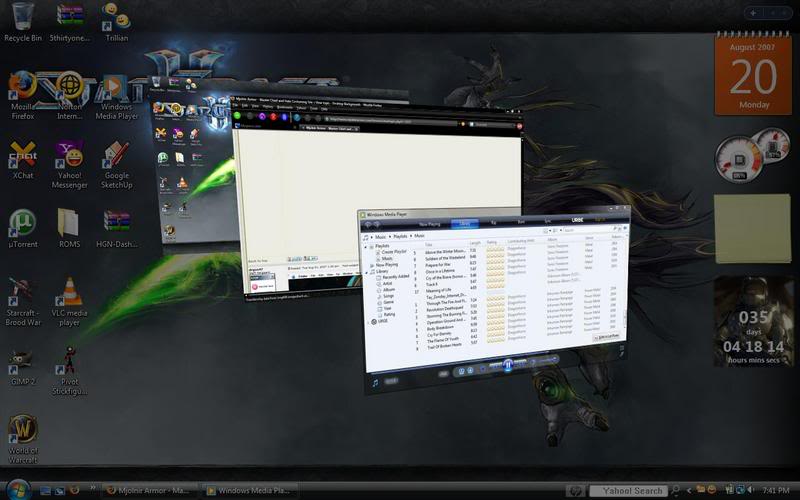Viewport: 800px width, 500px height.
Task: Select track Meaning of Life
Action: point(440,290)
